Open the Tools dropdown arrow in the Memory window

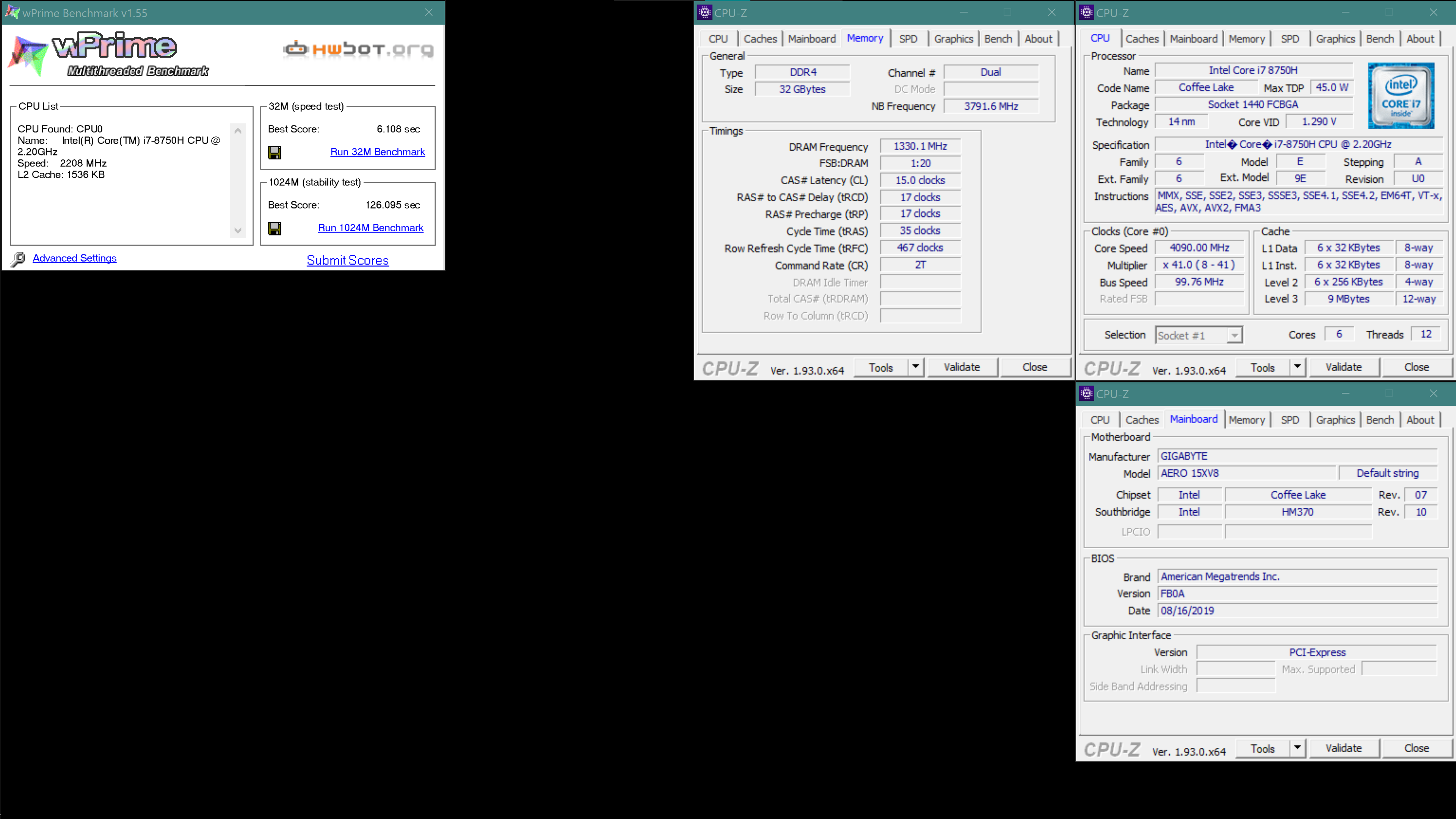[x=916, y=367]
